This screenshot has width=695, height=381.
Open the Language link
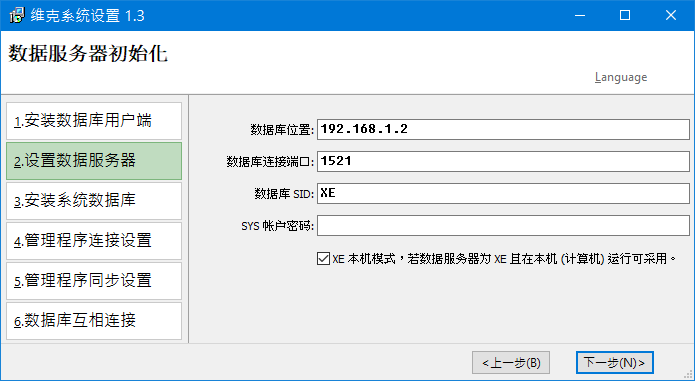point(621,77)
